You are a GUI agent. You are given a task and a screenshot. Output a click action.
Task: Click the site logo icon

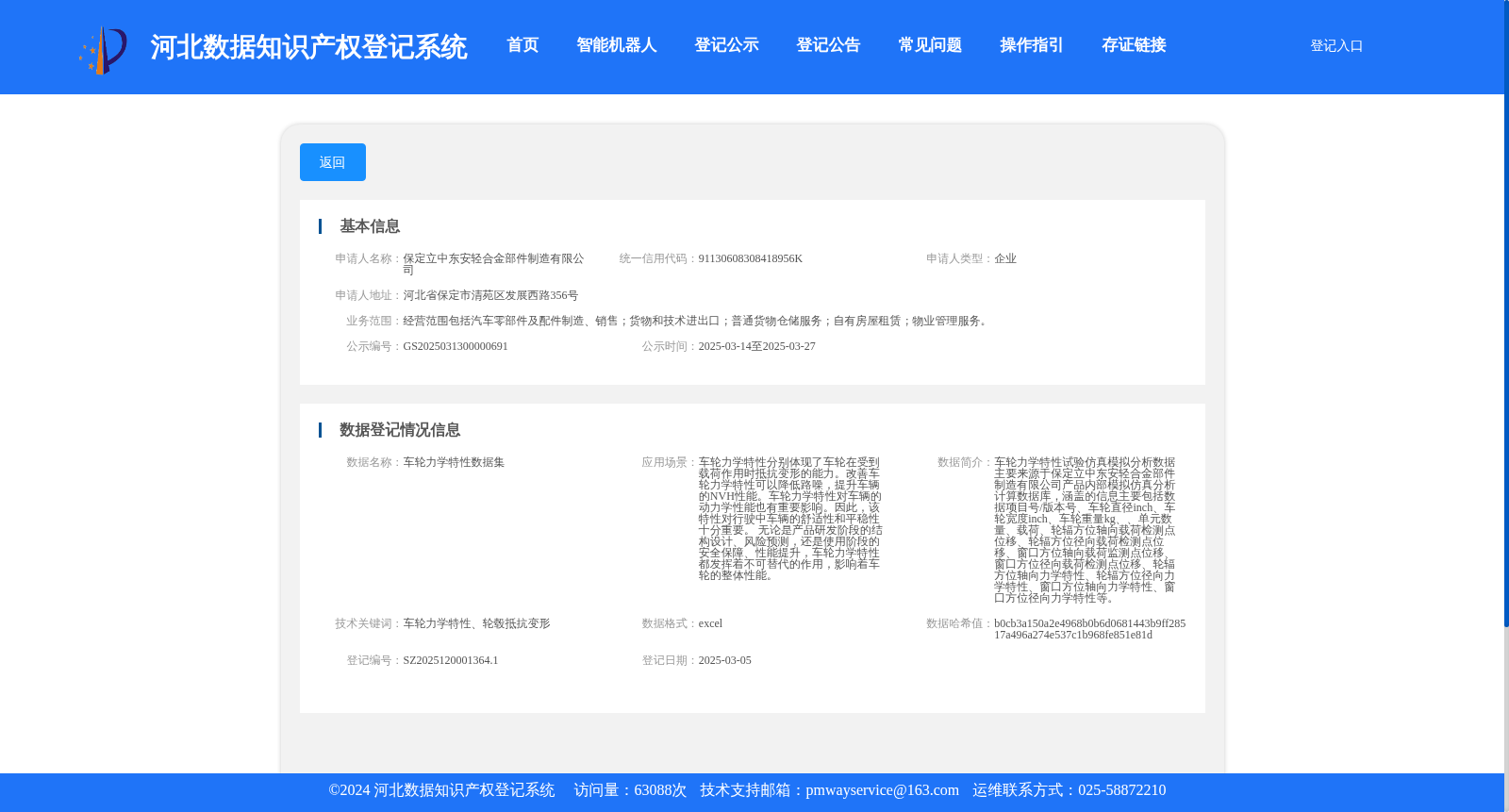pos(103,50)
